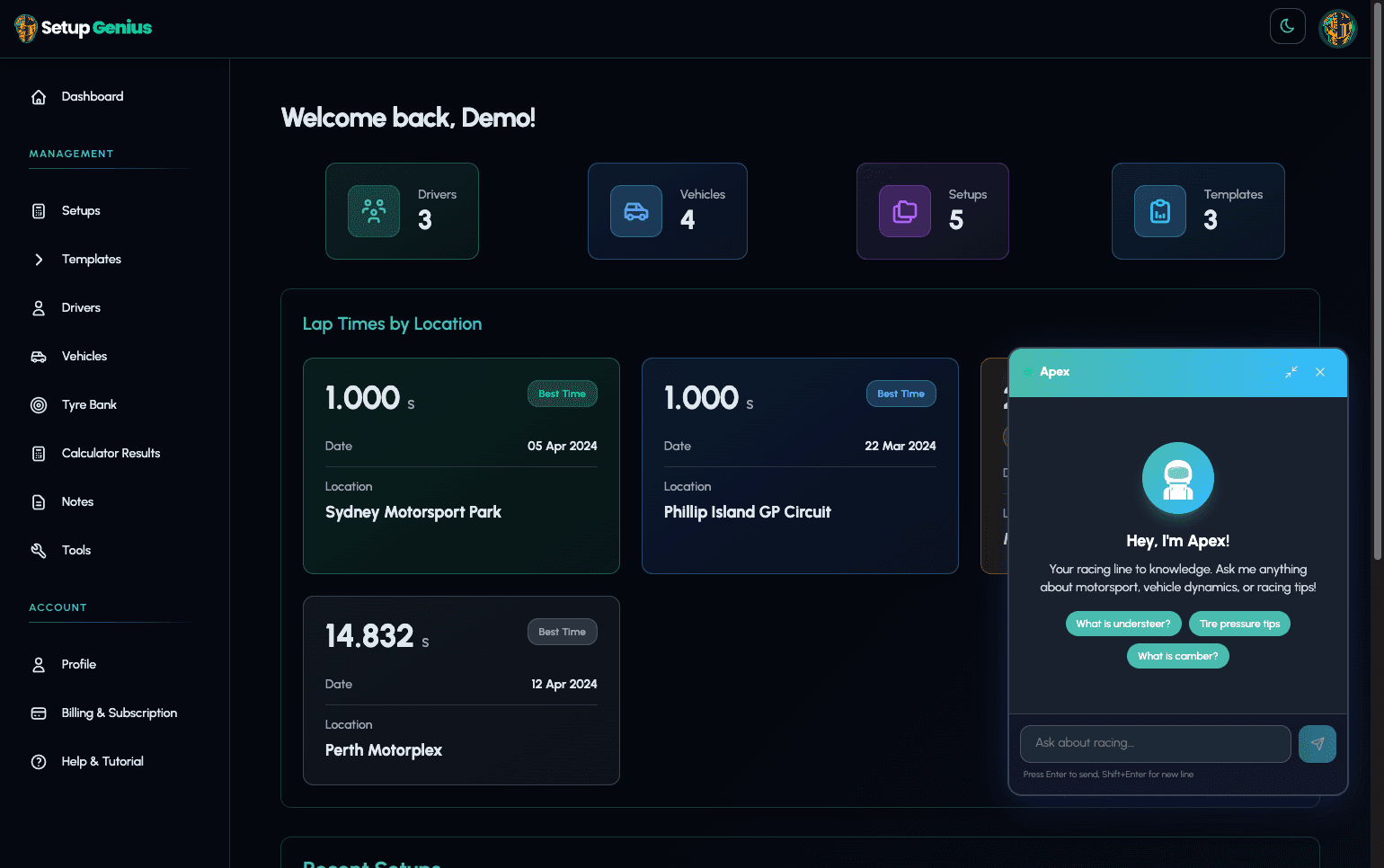Screen dimensions: 1384x868
Task: Minimize the Apex chat panel
Action: pyautogui.click(x=1291, y=372)
